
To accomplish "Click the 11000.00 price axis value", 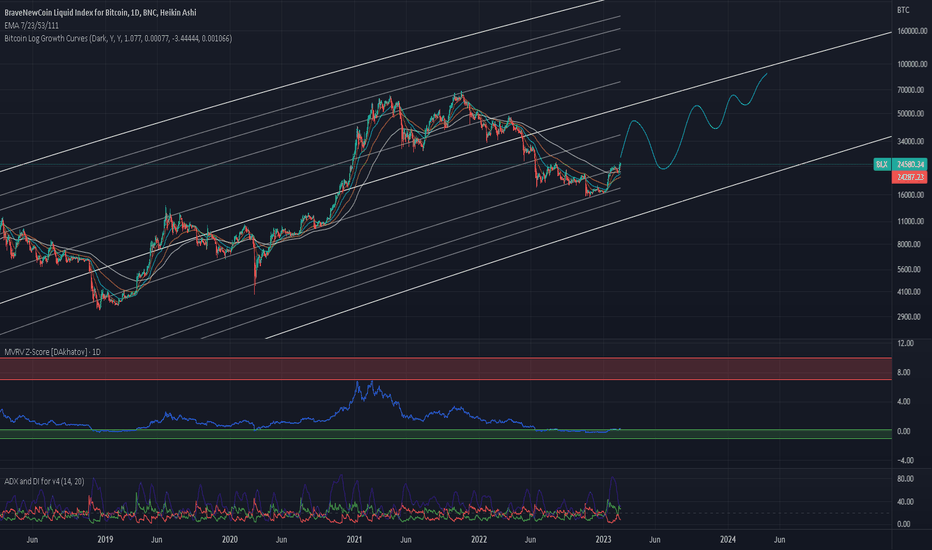I will pyautogui.click(x=911, y=221).
